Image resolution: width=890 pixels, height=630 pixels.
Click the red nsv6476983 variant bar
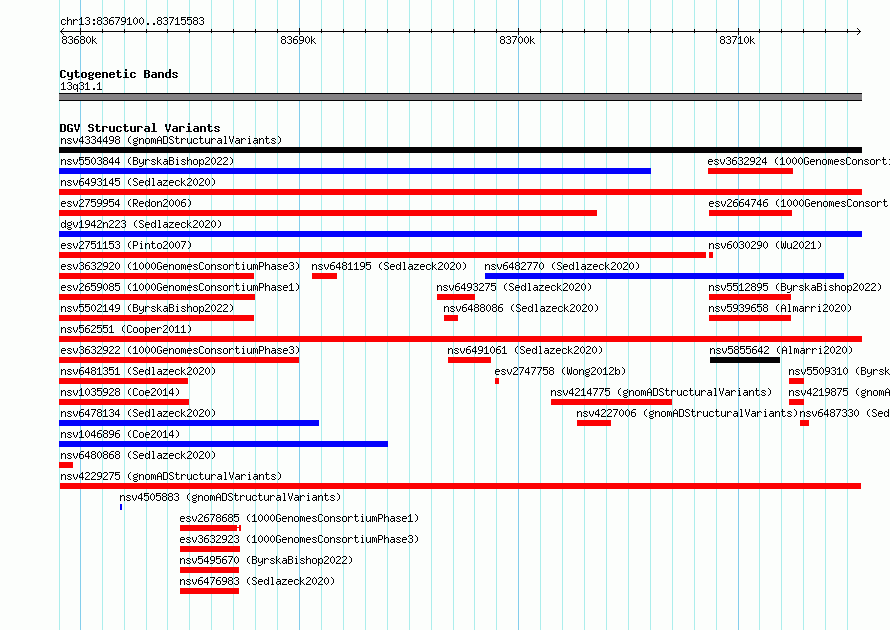[209, 591]
